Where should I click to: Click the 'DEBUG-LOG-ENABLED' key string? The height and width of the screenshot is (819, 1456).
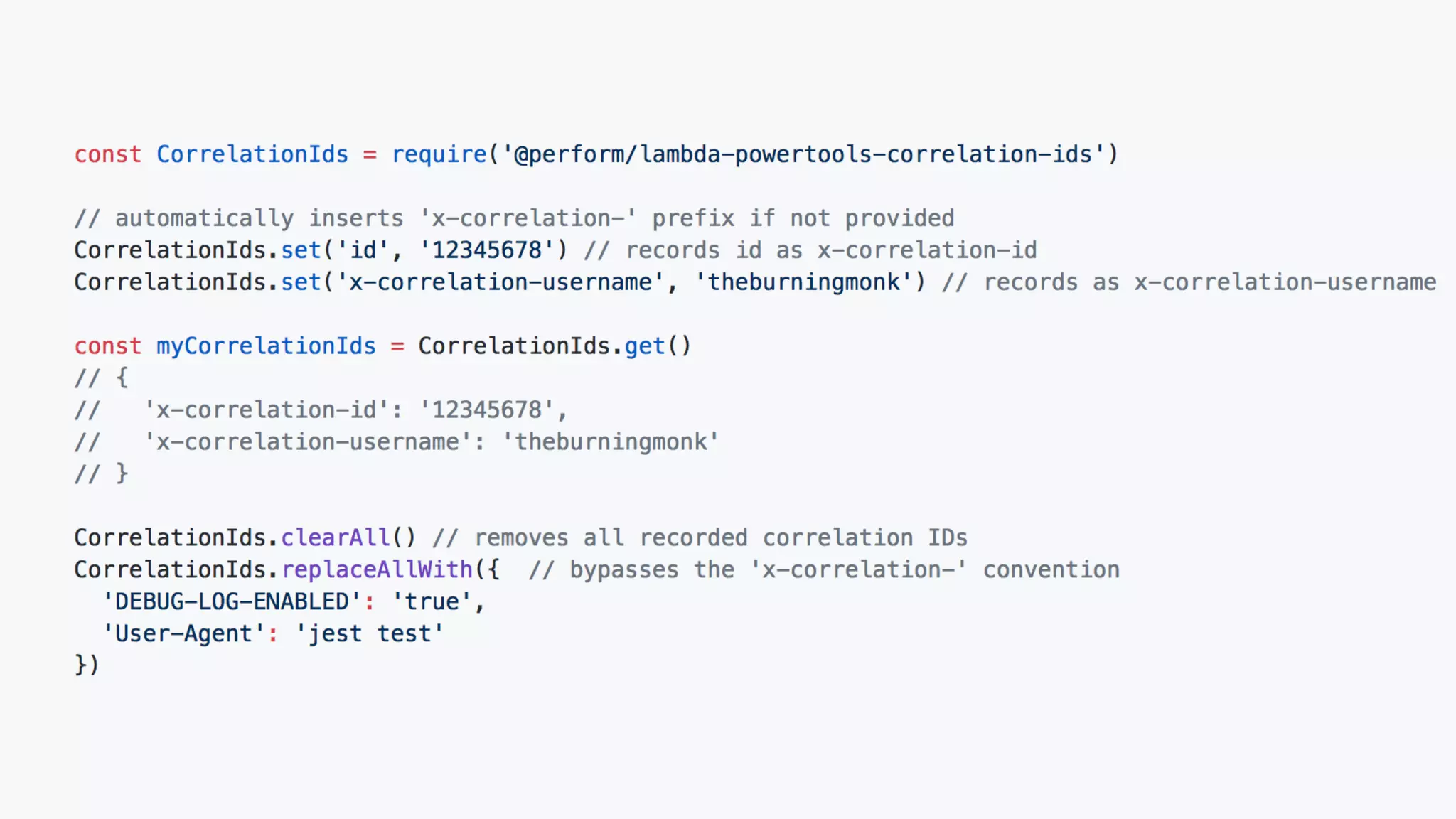pos(232,602)
